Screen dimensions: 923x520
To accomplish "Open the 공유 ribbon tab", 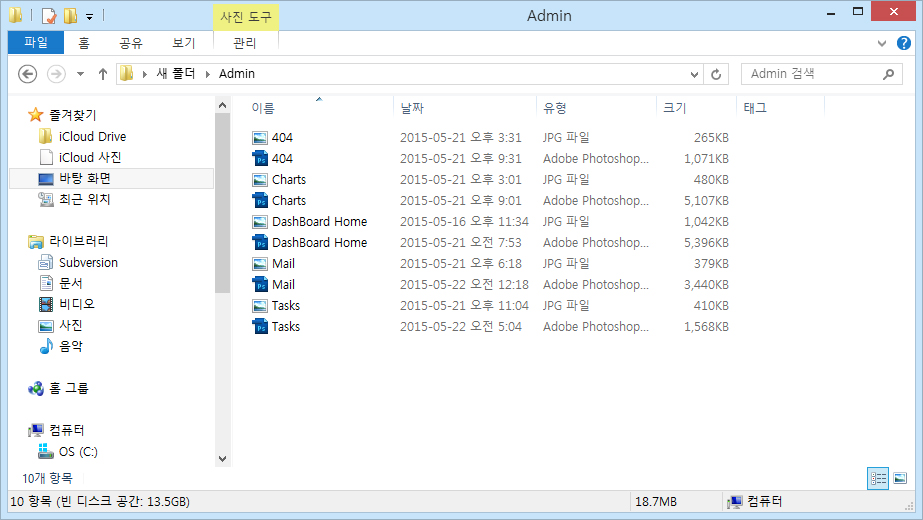I will coord(131,43).
